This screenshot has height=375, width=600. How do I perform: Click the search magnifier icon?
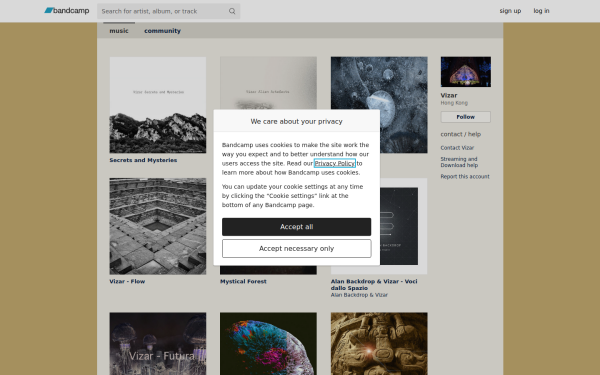(x=232, y=11)
